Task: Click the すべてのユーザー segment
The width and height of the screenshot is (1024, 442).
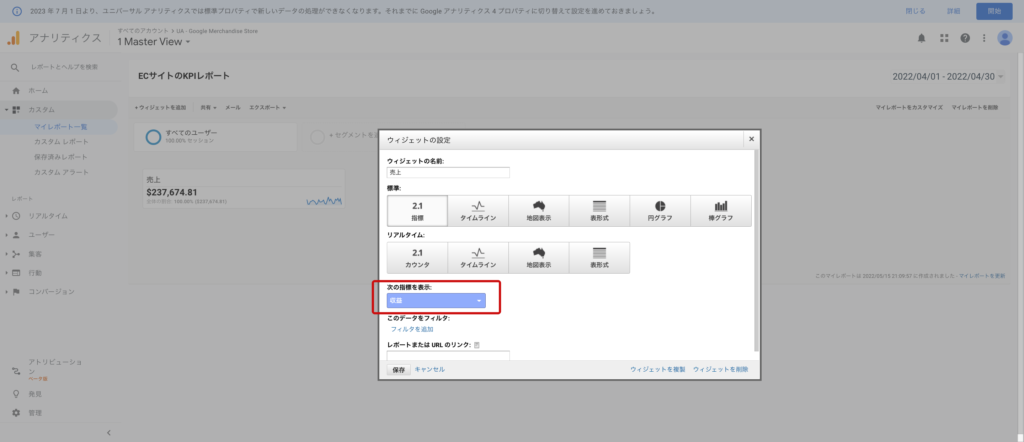Action: coord(215,136)
